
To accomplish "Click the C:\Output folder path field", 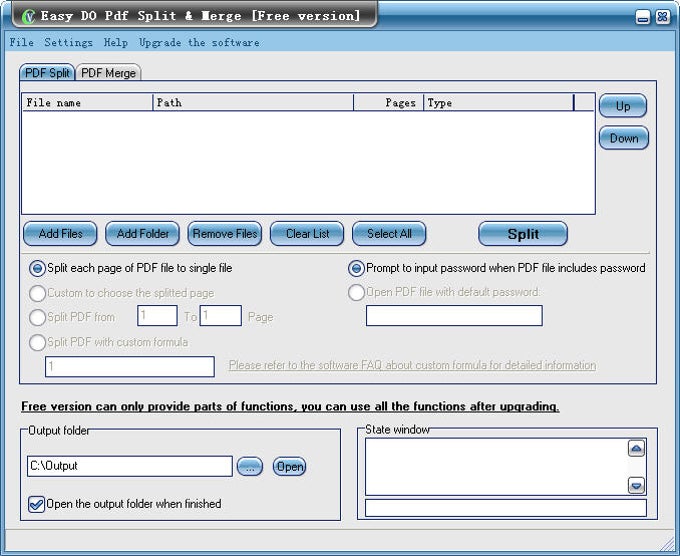I will point(130,466).
